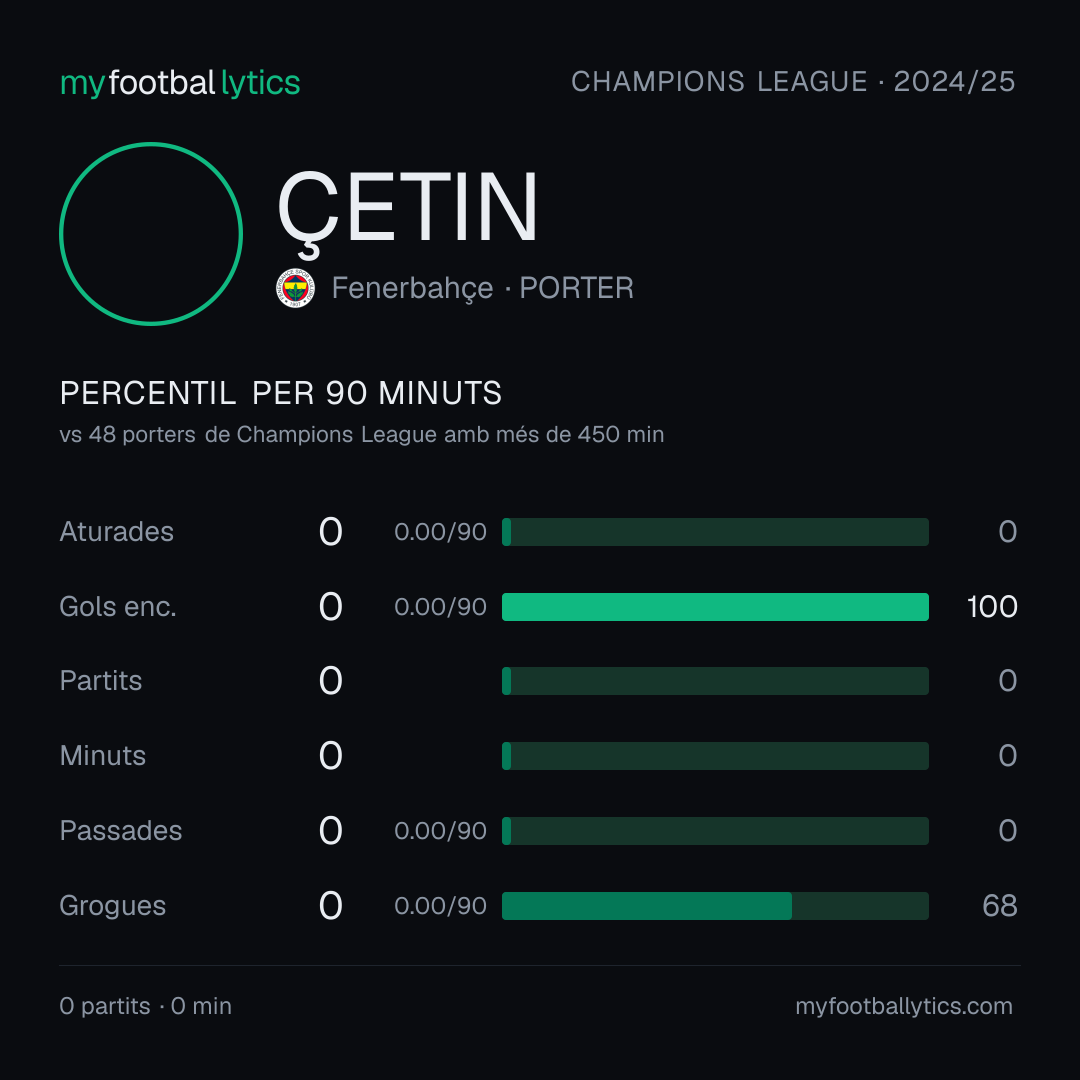Screen dimensions: 1080x1080
Task: Click the empty green player avatar circle
Action: click(x=151, y=234)
